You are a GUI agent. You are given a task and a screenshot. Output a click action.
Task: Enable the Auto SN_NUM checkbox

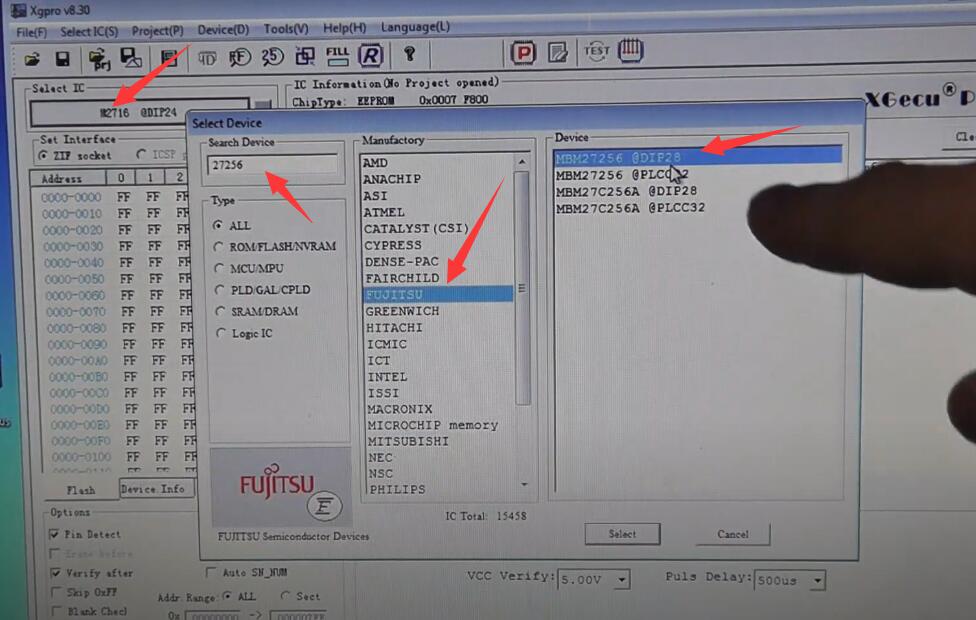[x=211, y=572]
